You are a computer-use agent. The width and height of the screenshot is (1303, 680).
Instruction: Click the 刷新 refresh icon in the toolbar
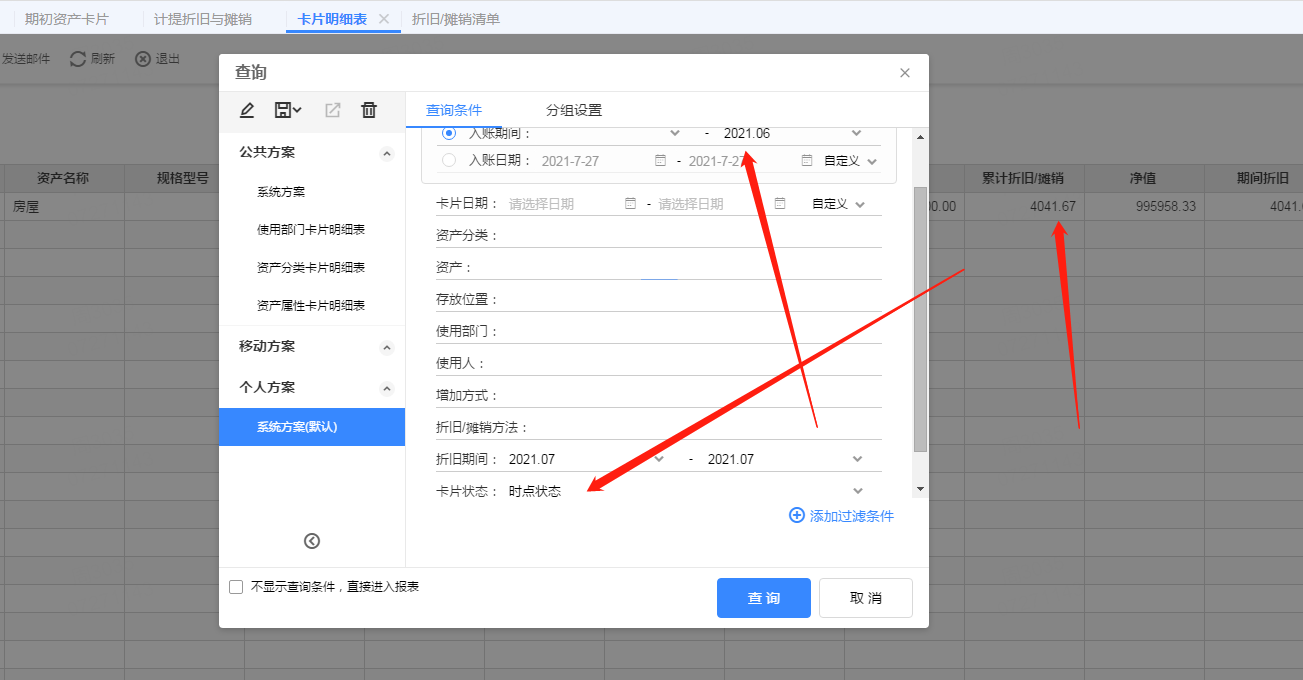pyautogui.click(x=78, y=59)
